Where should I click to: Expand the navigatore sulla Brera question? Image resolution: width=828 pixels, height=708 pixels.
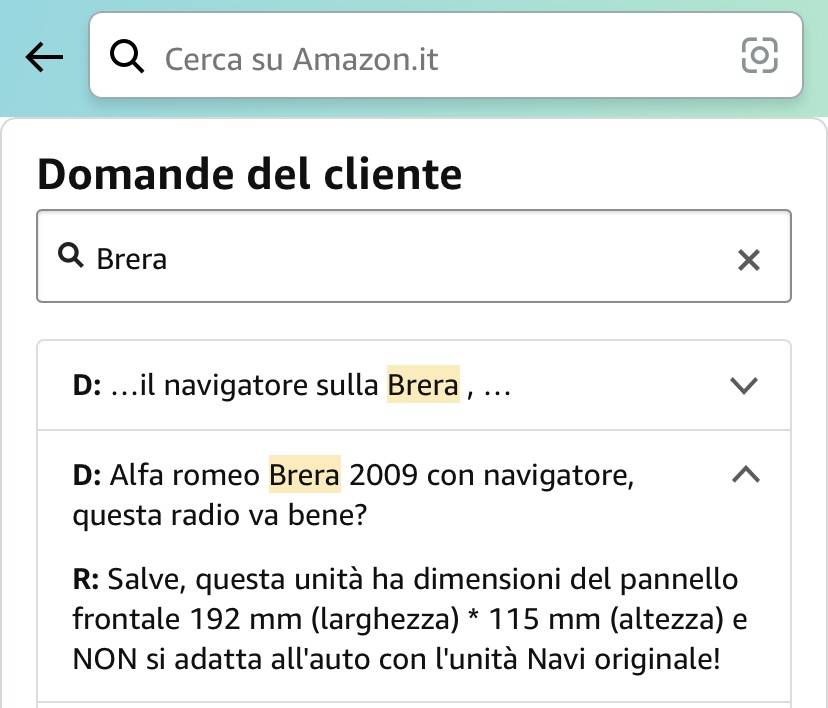744,385
